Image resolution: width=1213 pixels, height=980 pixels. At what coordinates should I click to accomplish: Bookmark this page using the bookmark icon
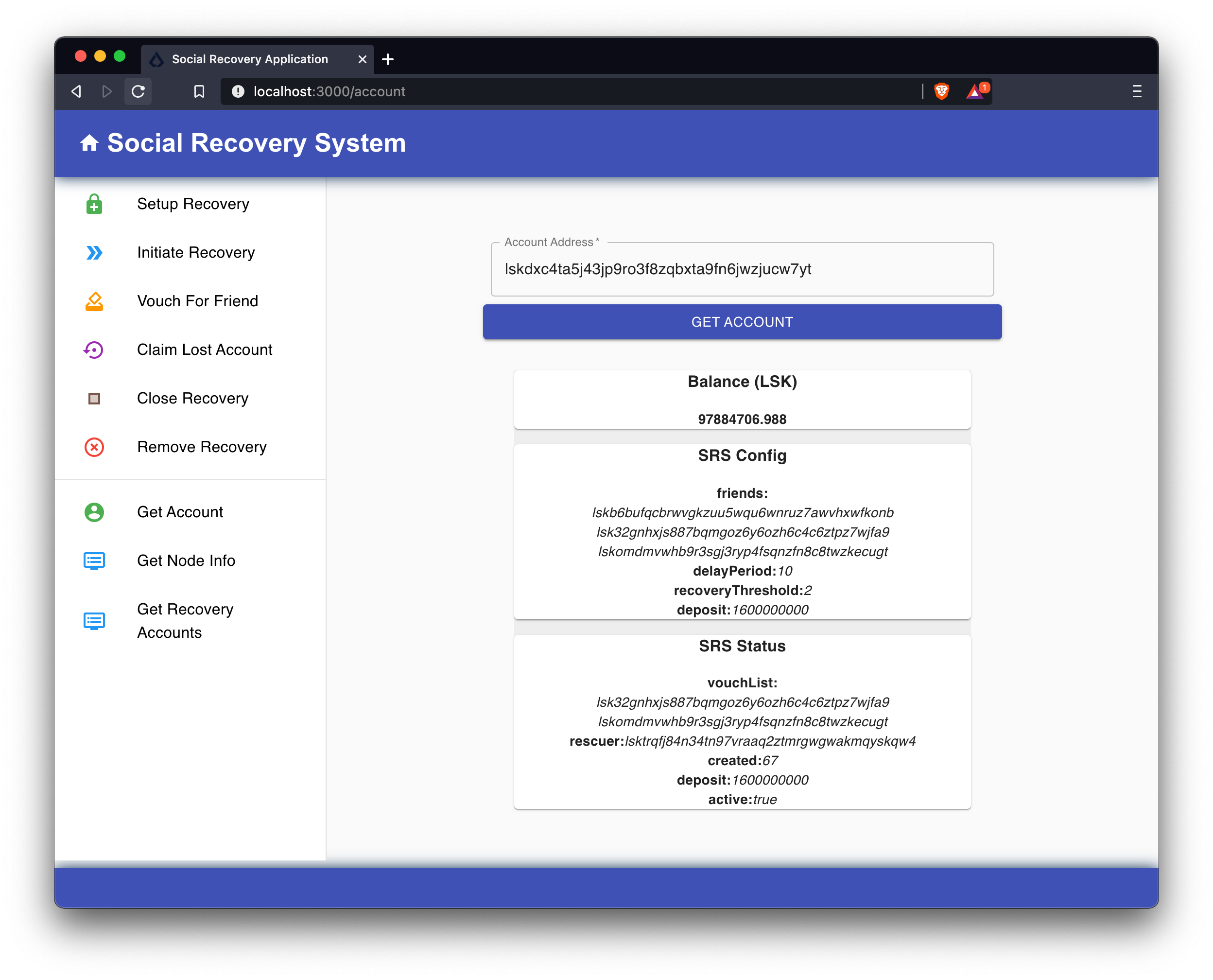pos(199,91)
